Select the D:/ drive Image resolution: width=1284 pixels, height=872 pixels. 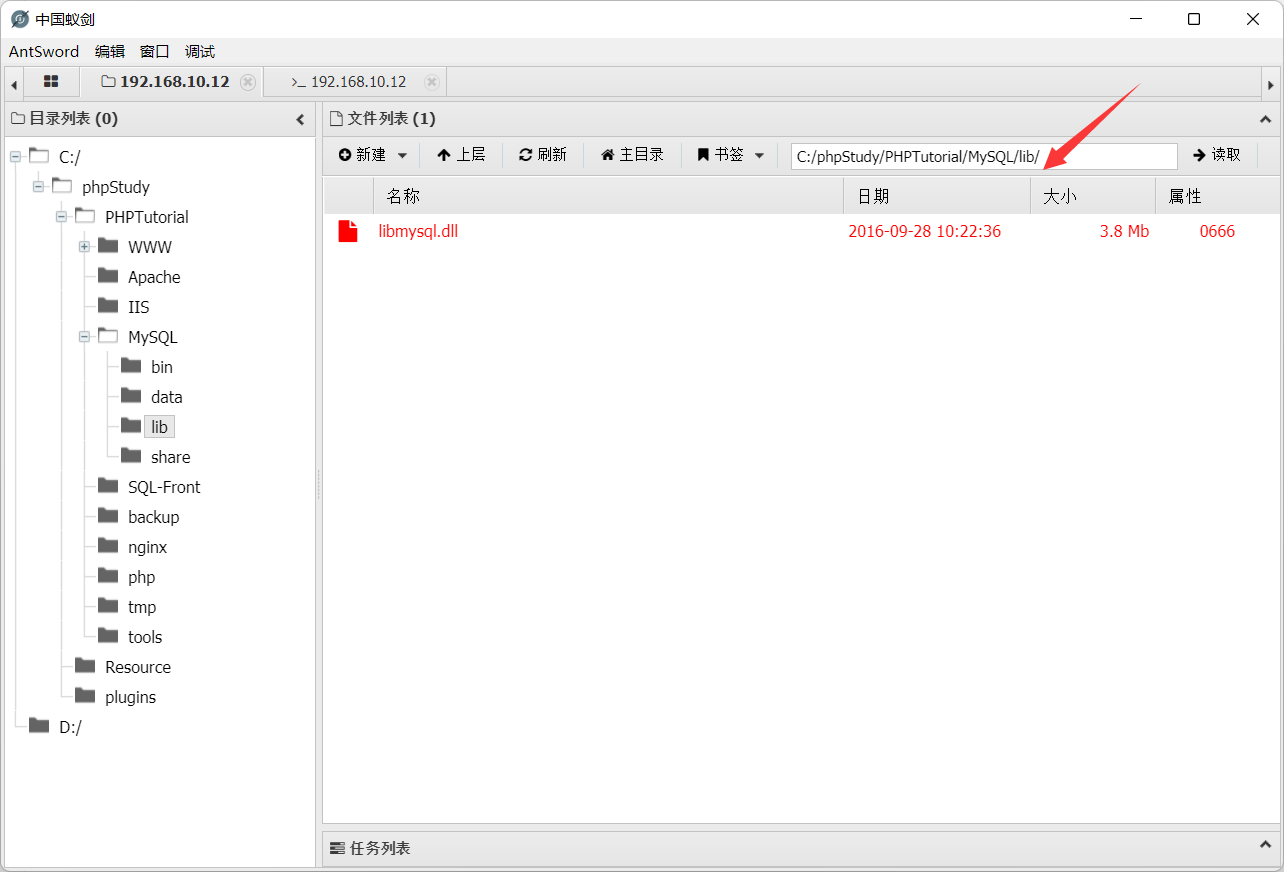coord(55,726)
